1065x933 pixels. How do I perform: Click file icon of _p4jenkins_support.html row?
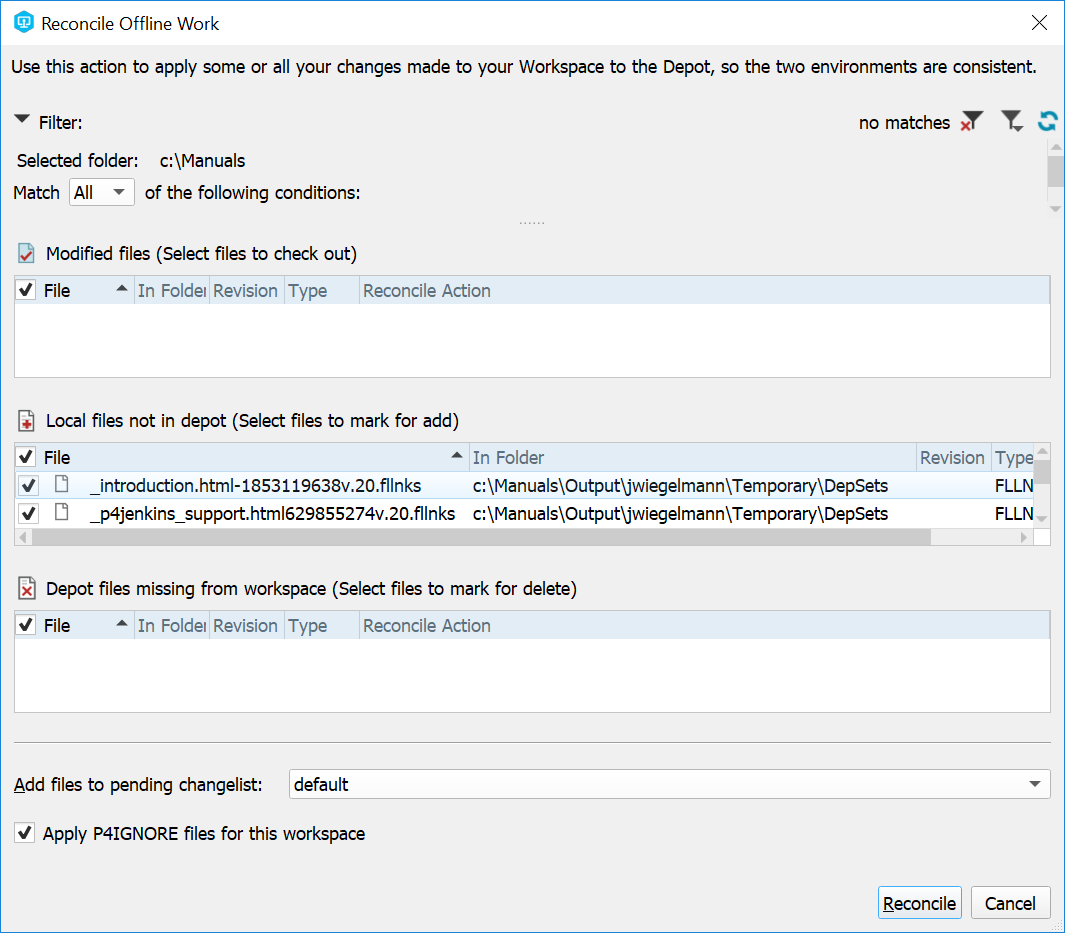(x=62, y=514)
